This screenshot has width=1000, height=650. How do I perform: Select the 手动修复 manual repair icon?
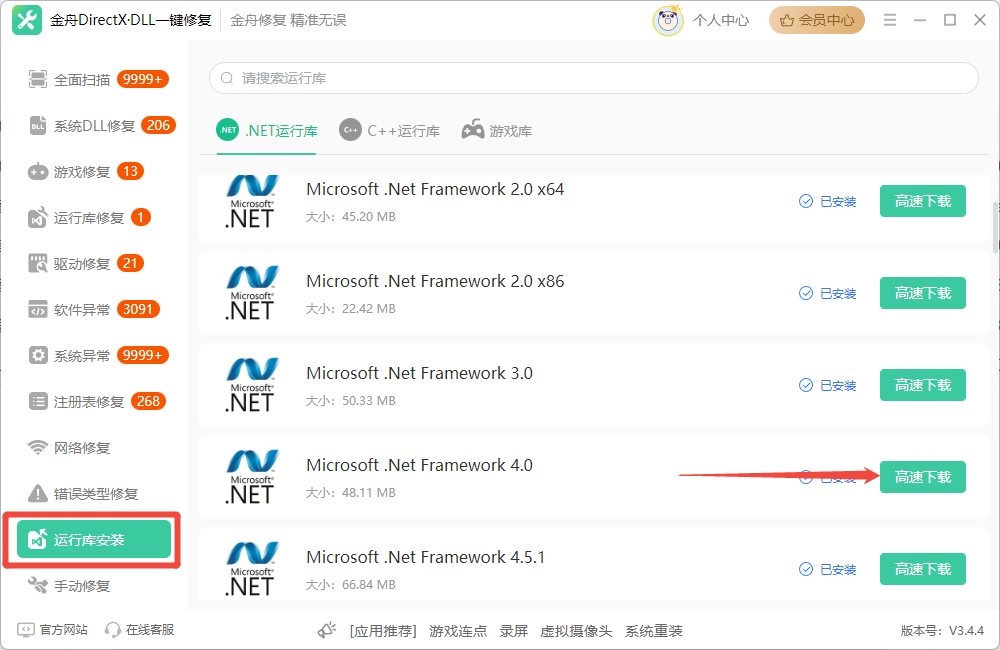(x=38, y=585)
